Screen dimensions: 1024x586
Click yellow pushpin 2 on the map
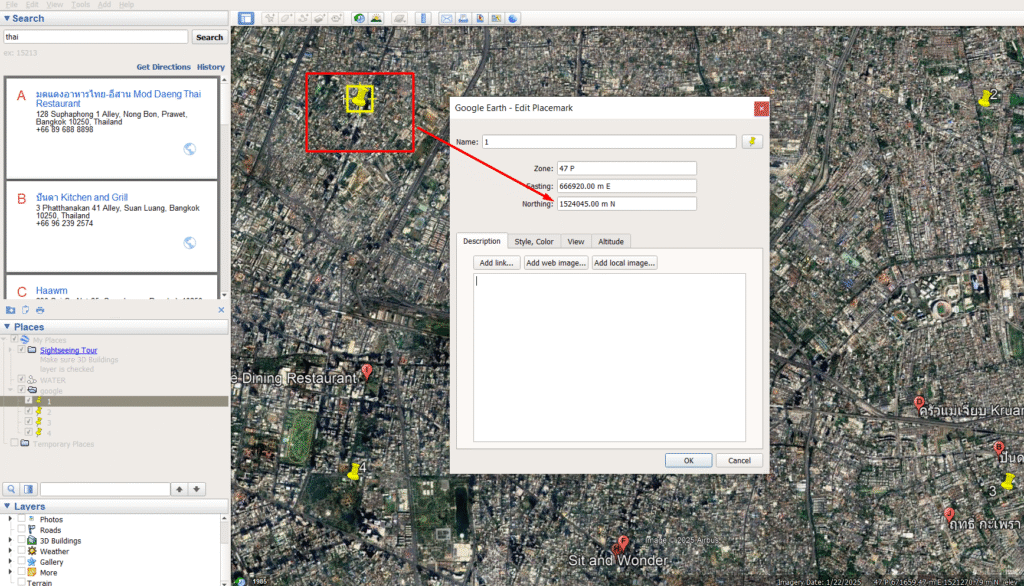pyautogui.click(x=985, y=99)
